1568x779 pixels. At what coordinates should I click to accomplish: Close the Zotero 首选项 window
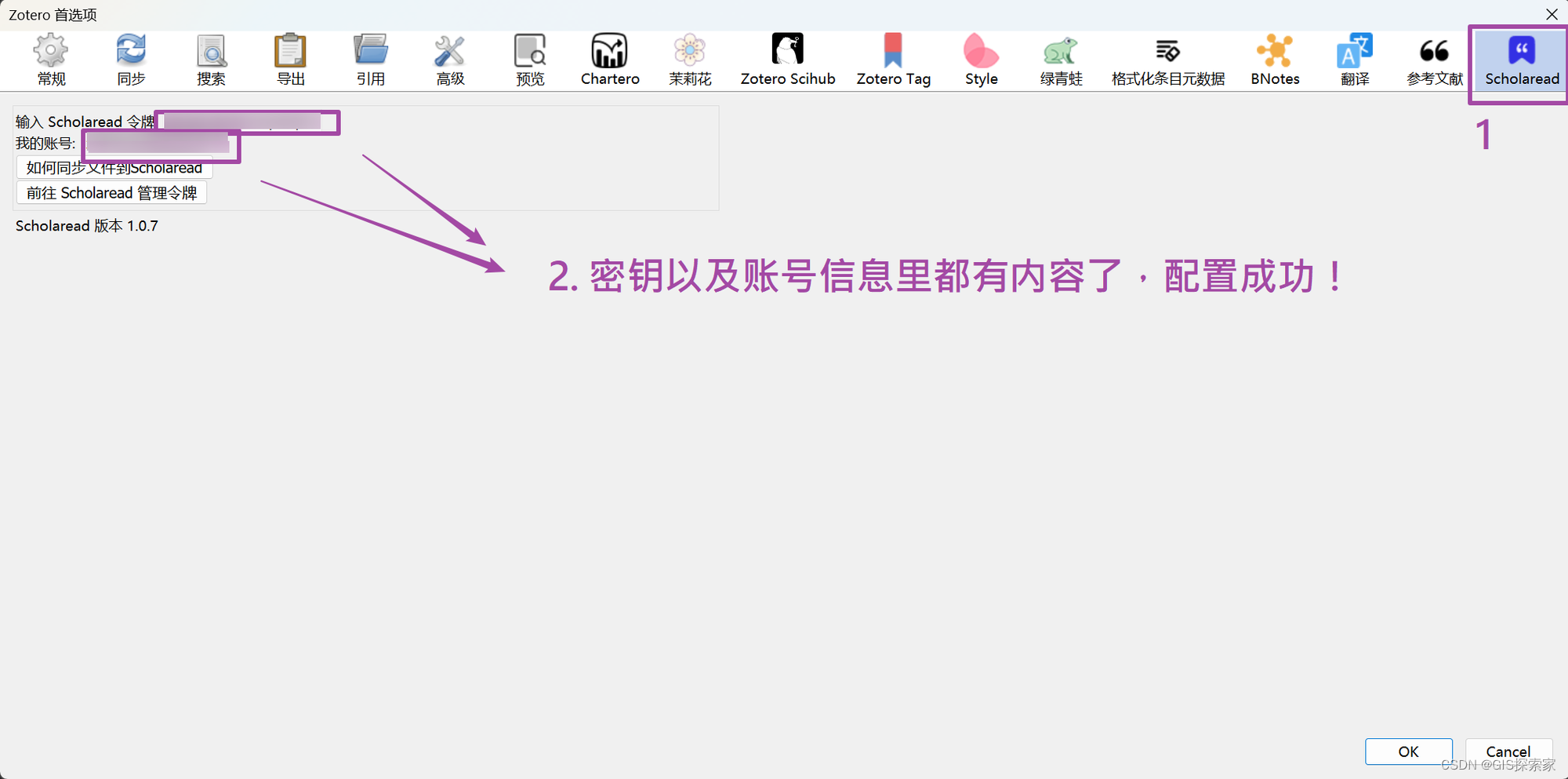point(1552,14)
